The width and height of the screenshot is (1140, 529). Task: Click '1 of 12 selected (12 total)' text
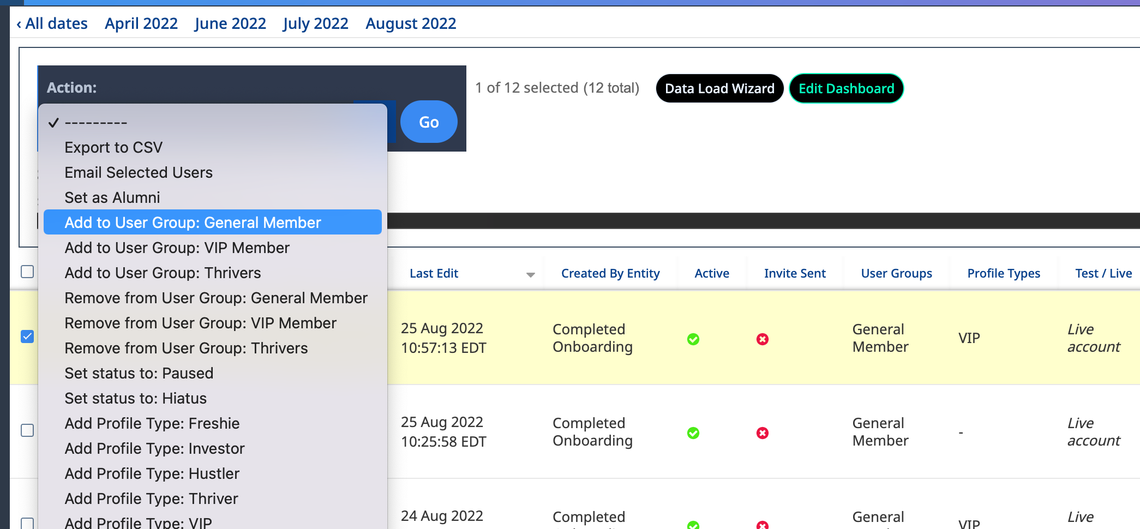[557, 89]
